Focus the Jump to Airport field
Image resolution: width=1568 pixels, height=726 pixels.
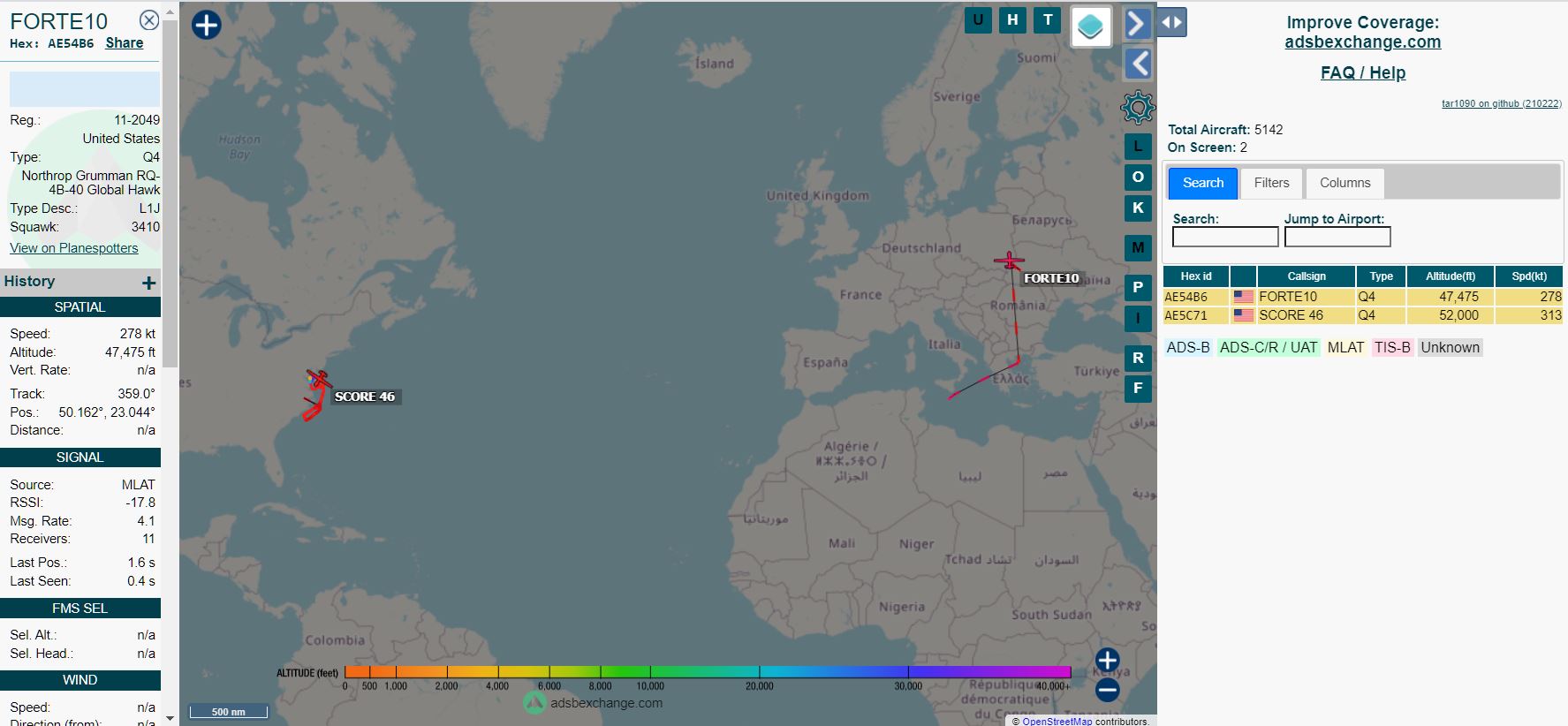tap(1337, 237)
